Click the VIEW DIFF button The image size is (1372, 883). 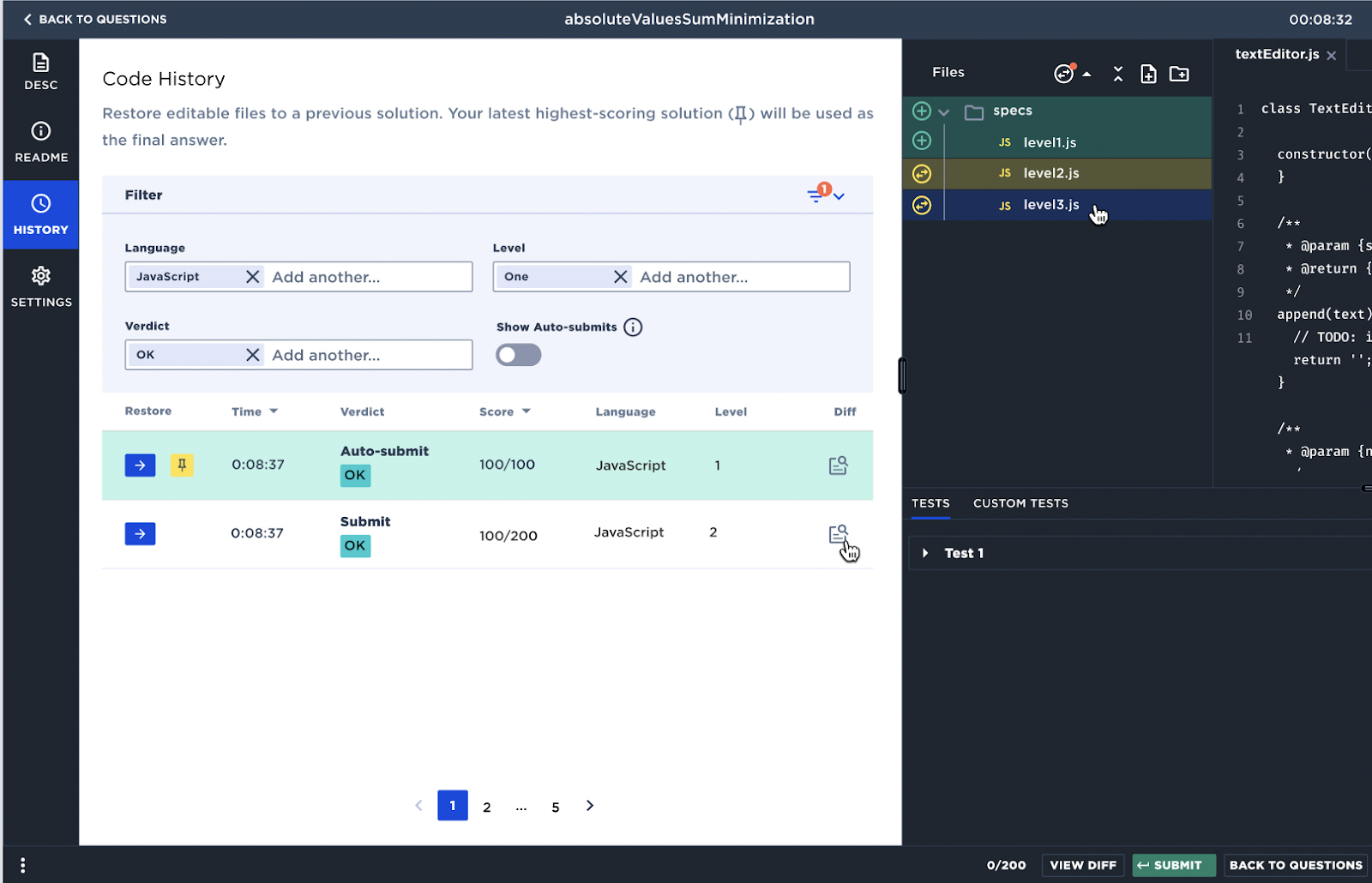1083,865
